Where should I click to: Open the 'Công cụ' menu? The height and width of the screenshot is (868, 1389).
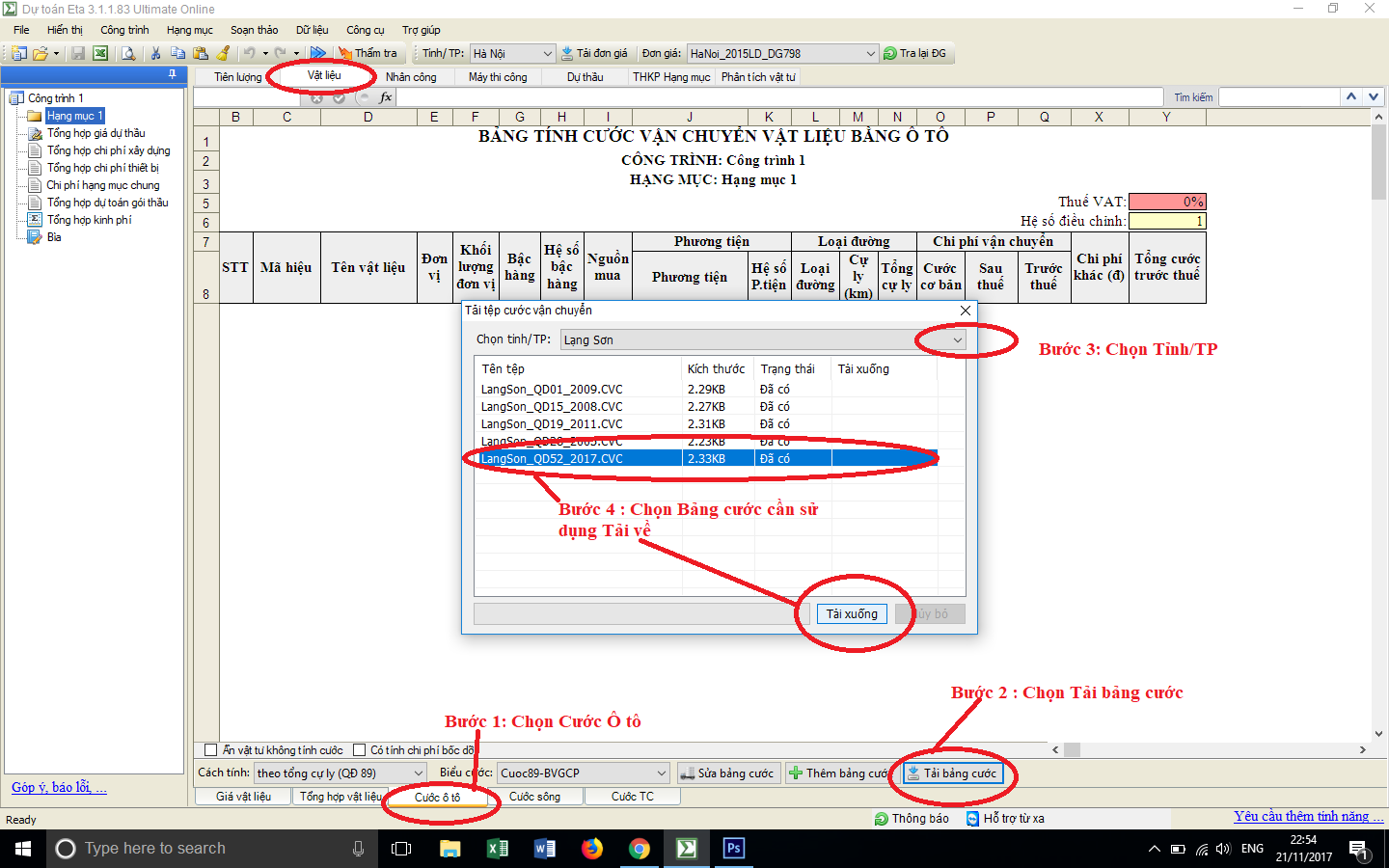coord(365,30)
